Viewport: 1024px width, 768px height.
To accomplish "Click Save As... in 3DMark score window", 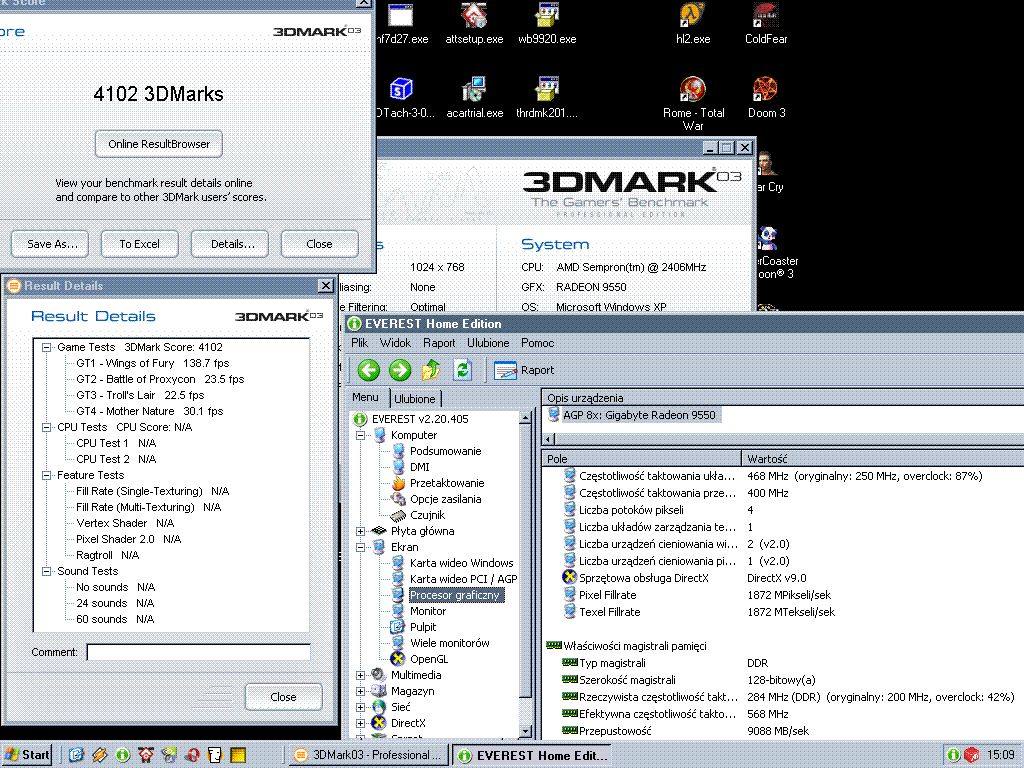I will tap(50, 244).
